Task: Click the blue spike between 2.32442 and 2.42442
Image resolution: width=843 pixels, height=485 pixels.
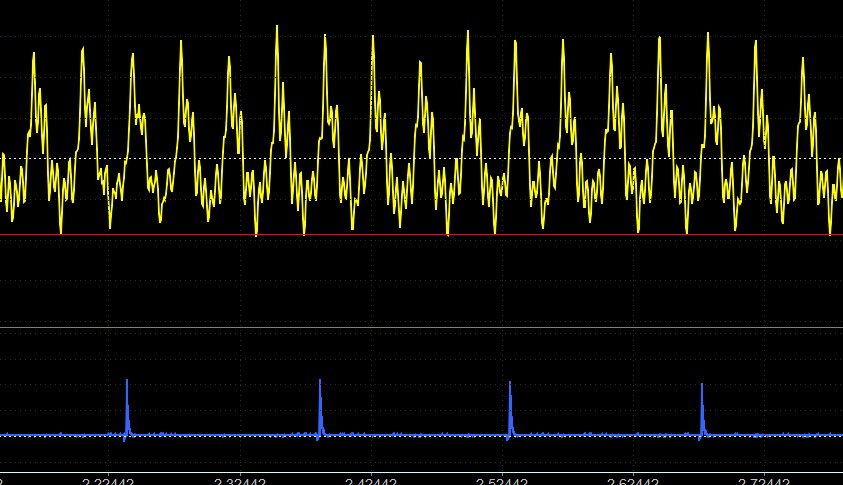Action: (x=320, y=408)
